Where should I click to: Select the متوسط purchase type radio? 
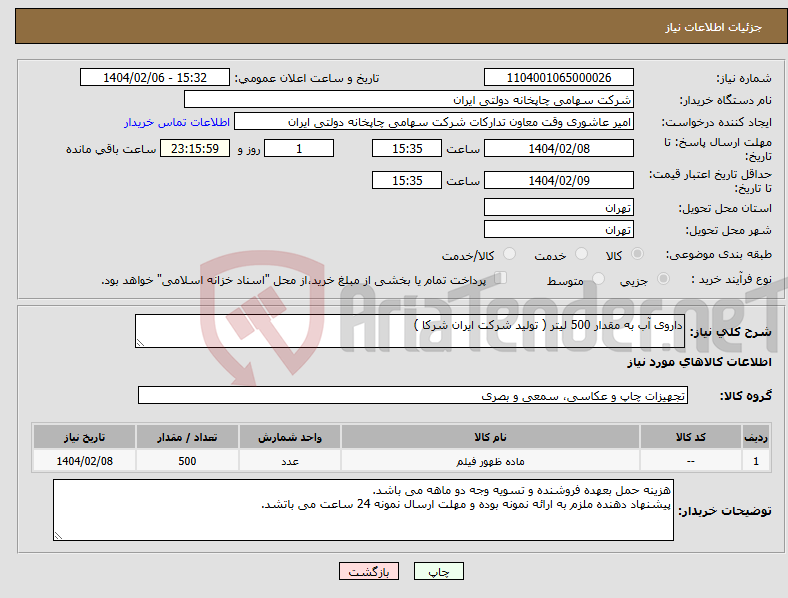pos(599,279)
